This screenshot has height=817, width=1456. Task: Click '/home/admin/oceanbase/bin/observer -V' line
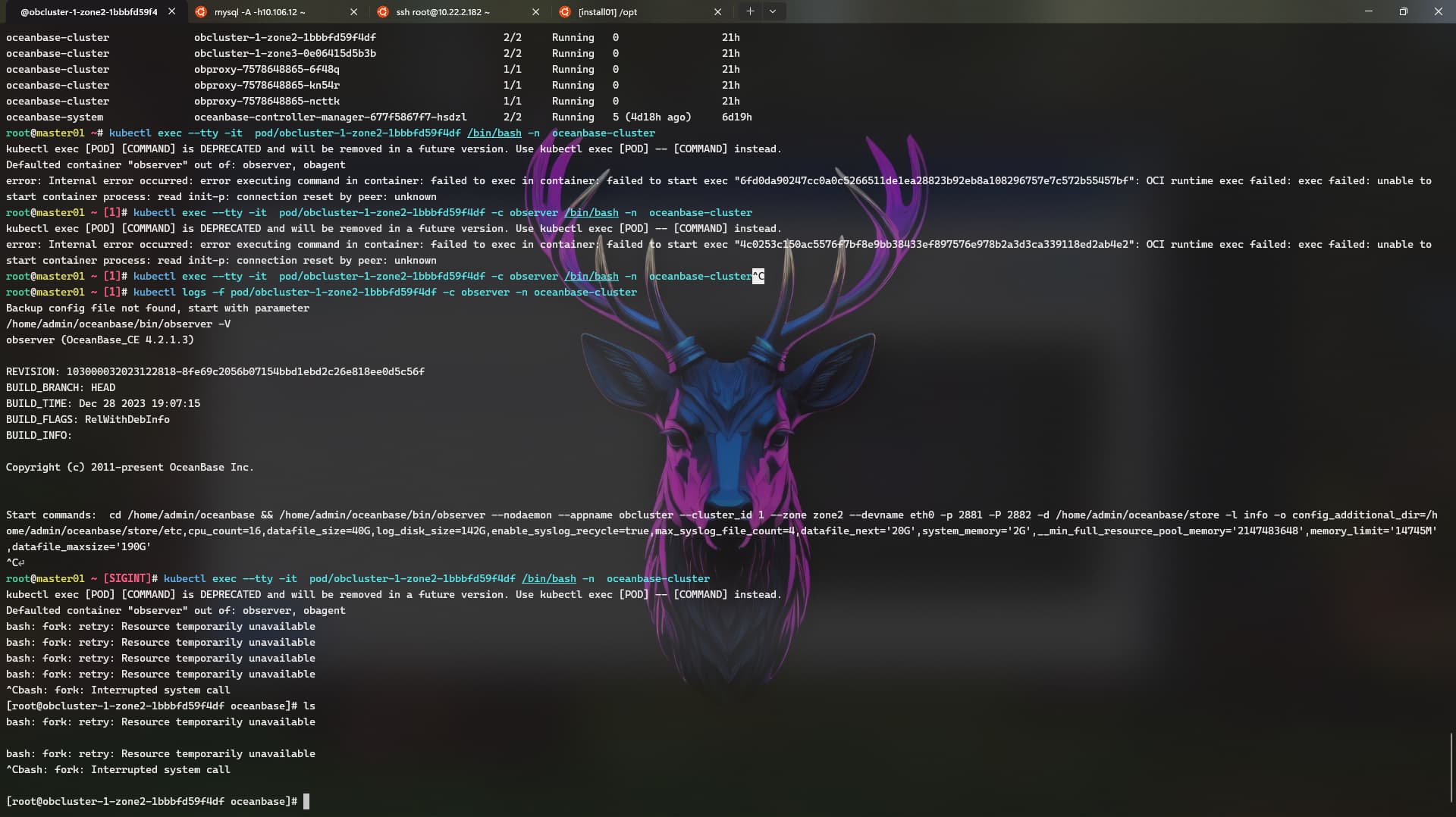coord(118,324)
